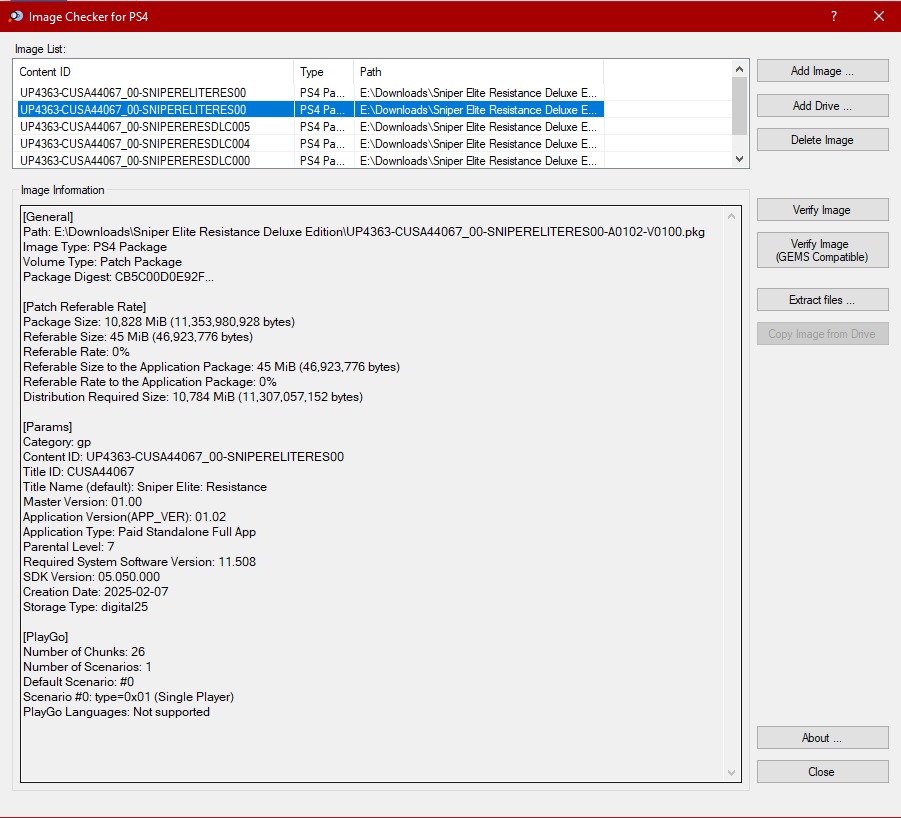Image resolution: width=901 pixels, height=818 pixels.
Task: Click the 'Title ID: CUSA44067' line
Action: click(79, 472)
